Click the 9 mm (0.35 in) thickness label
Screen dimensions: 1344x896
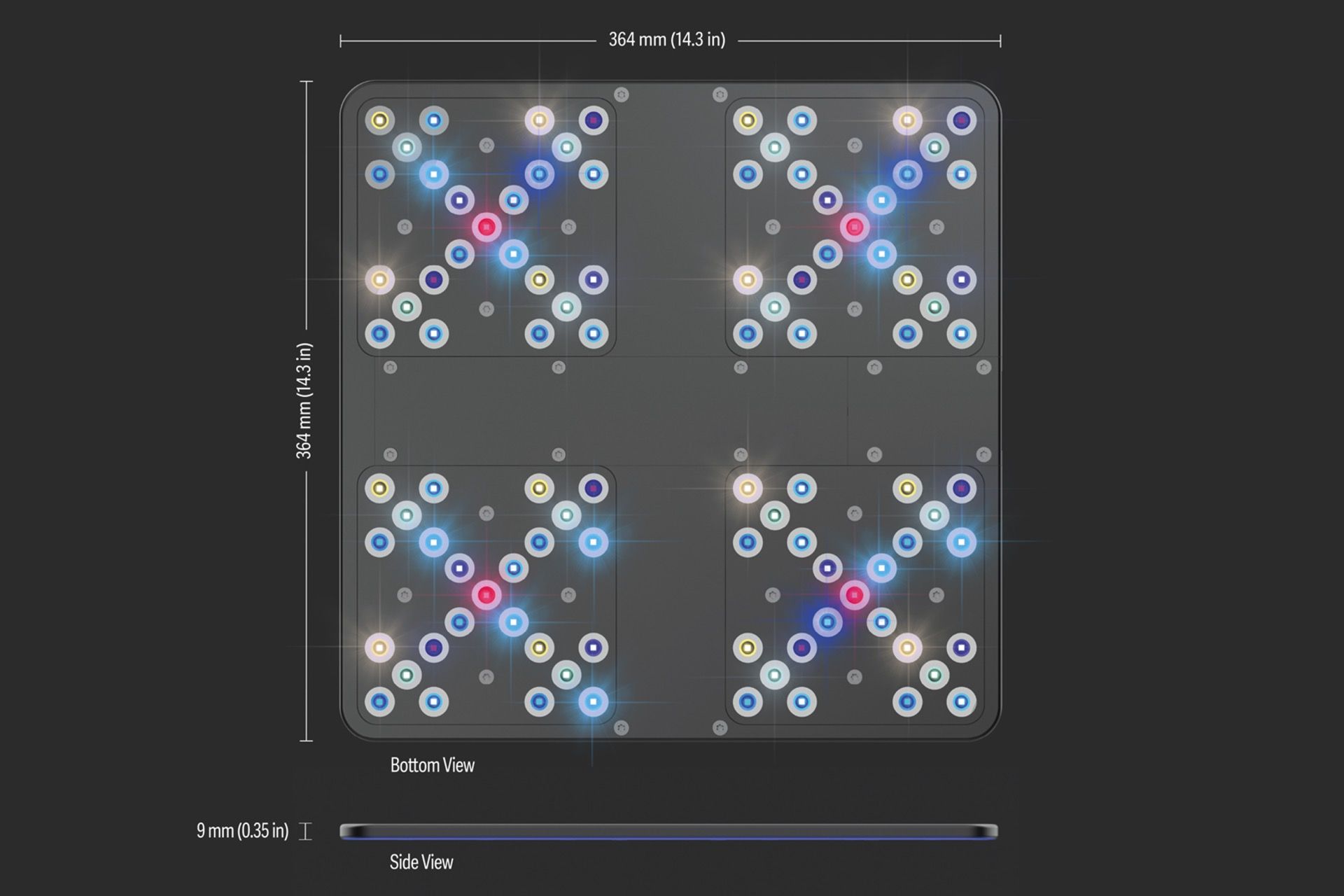click(x=242, y=831)
